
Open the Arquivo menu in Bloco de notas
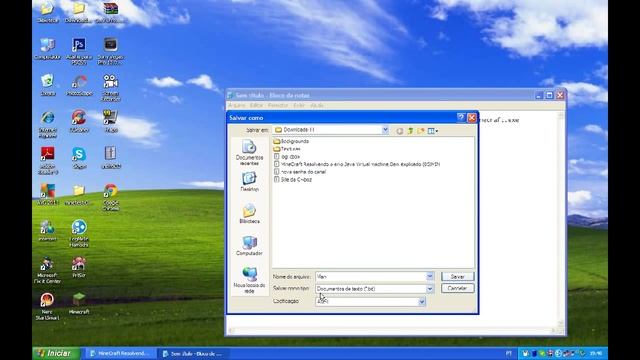(x=237, y=105)
